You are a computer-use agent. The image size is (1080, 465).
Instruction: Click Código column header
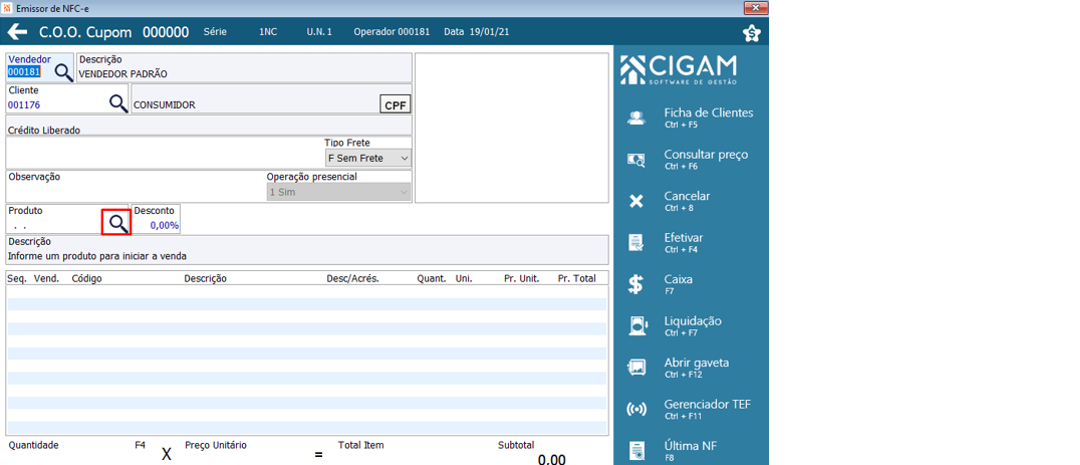click(x=87, y=278)
